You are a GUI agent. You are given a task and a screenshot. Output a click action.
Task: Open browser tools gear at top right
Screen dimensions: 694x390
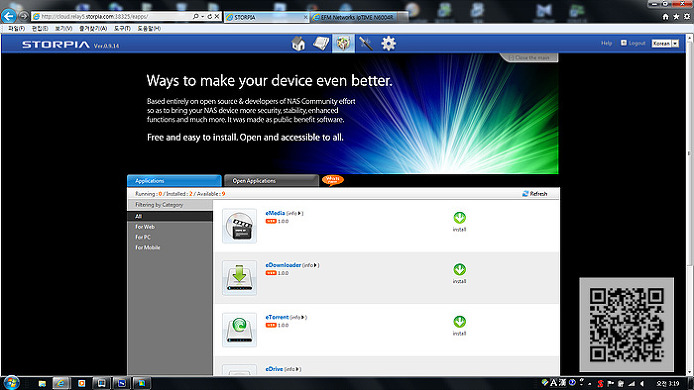[x=686, y=16]
